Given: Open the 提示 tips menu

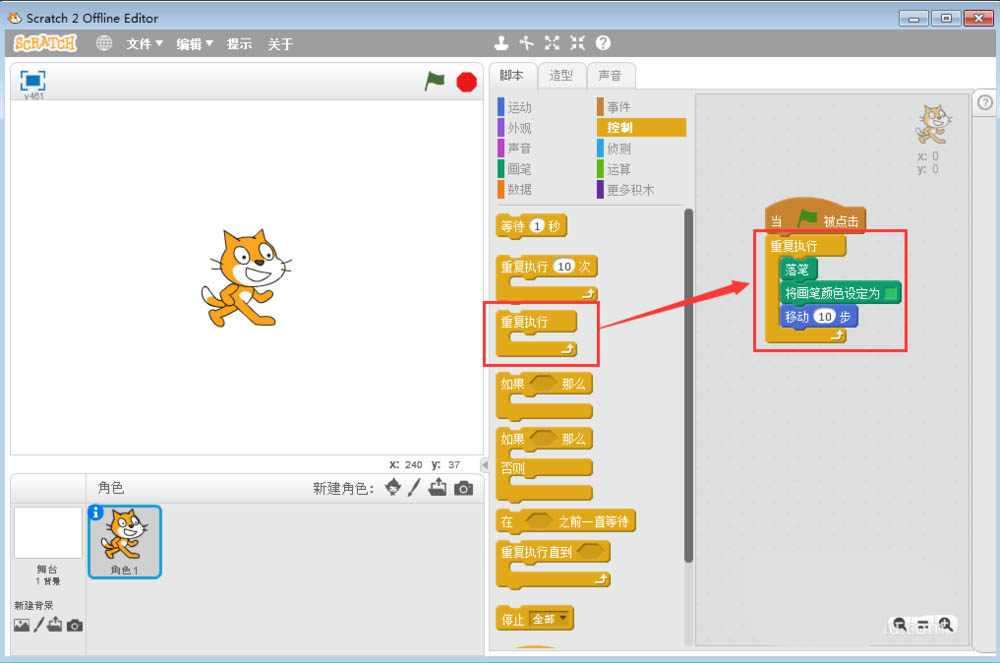Looking at the screenshot, I should (x=239, y=44).
